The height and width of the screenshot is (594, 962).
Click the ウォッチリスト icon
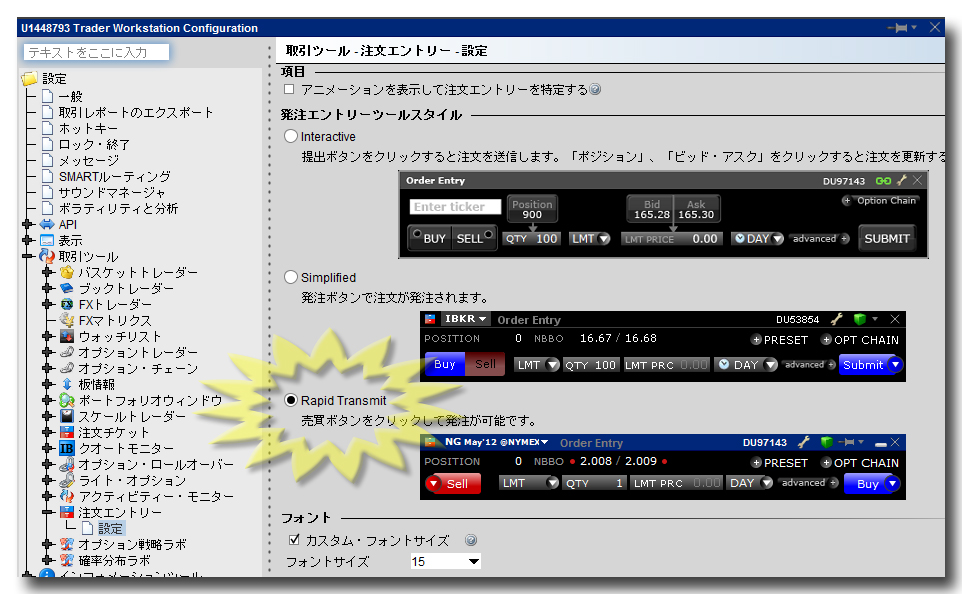[67, 336]
